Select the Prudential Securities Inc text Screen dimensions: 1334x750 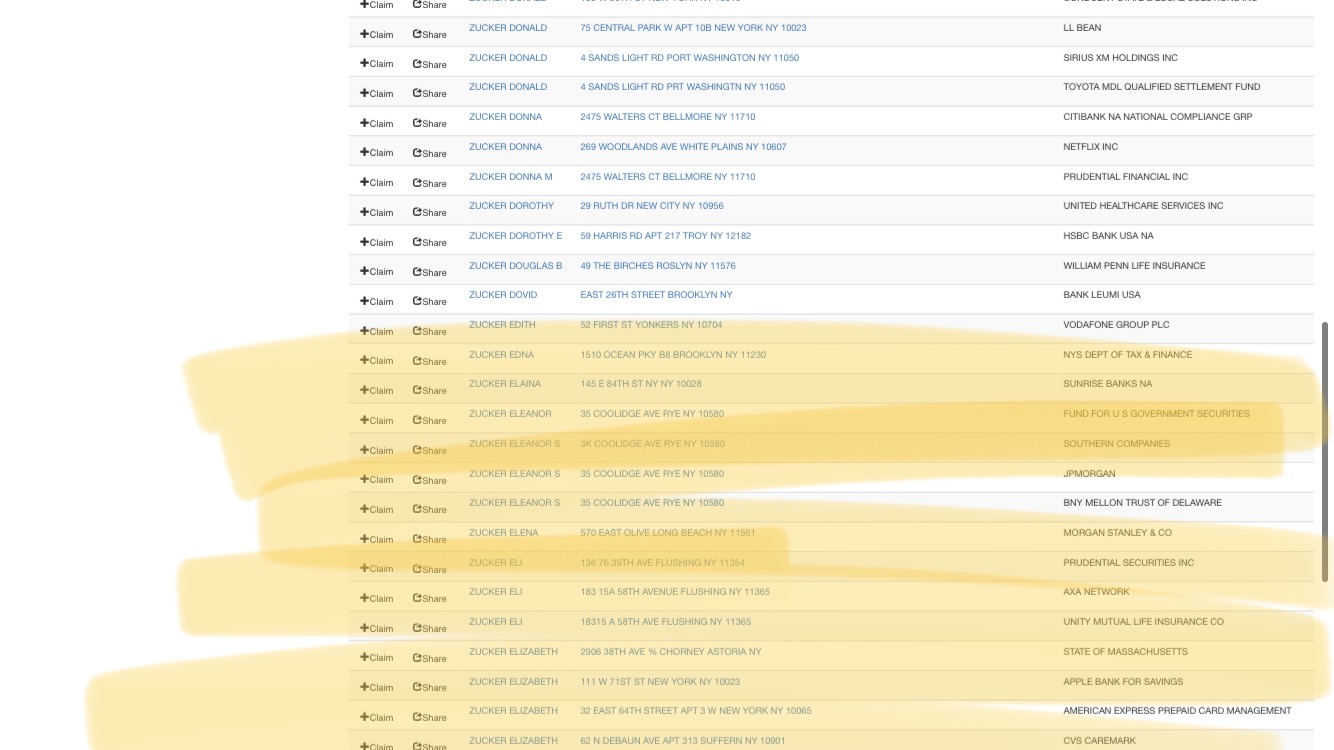coord(1128,563)
